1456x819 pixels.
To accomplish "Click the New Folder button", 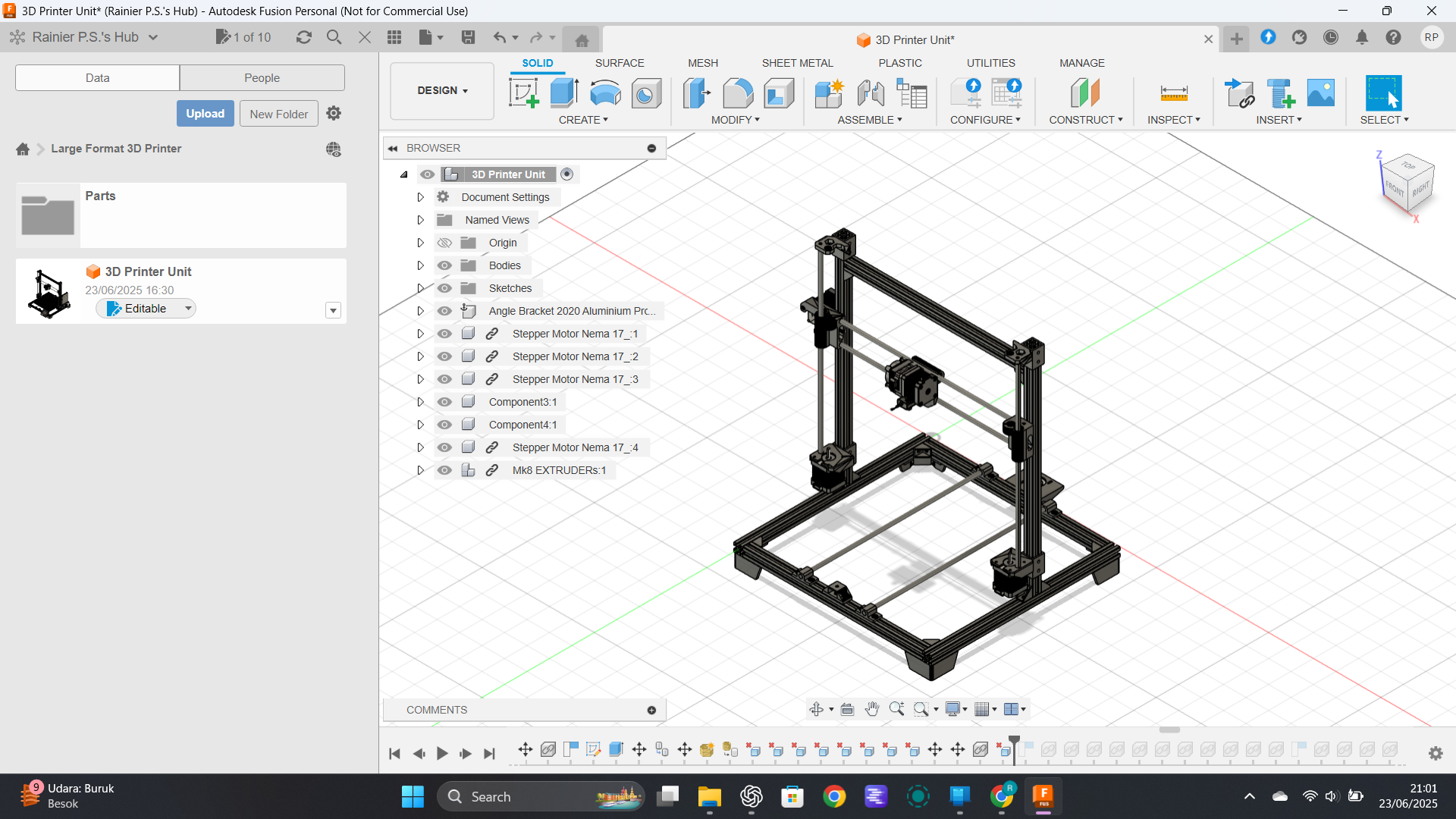I will [x=278, y=113].
